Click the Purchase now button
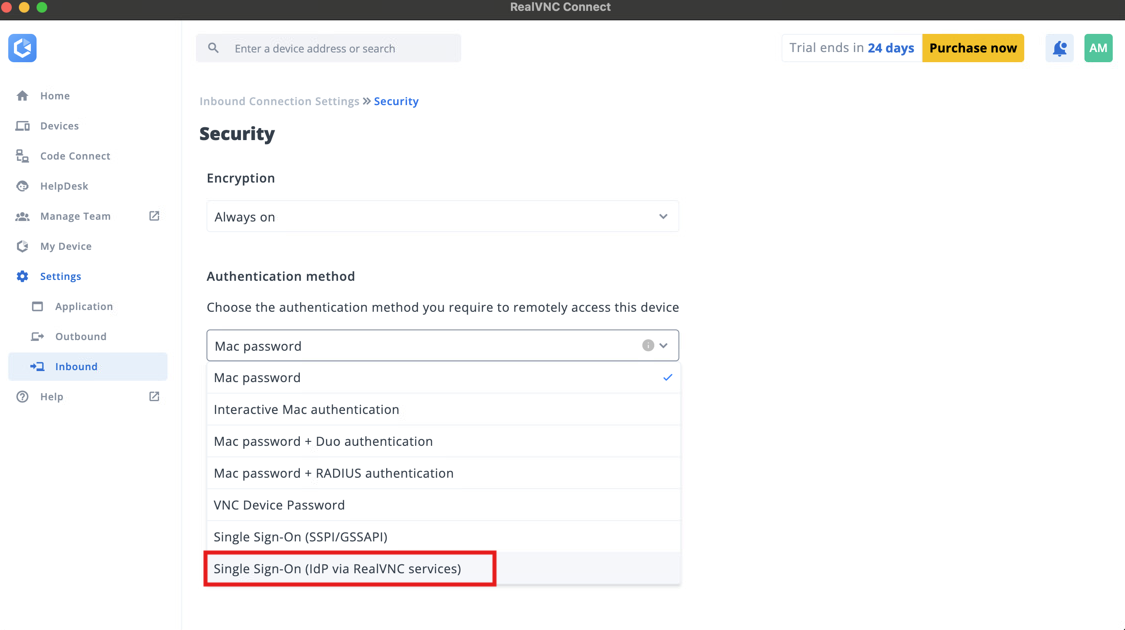Image resolution: width=1125 pixels, height=630 pixels. (x=973, y=48)
